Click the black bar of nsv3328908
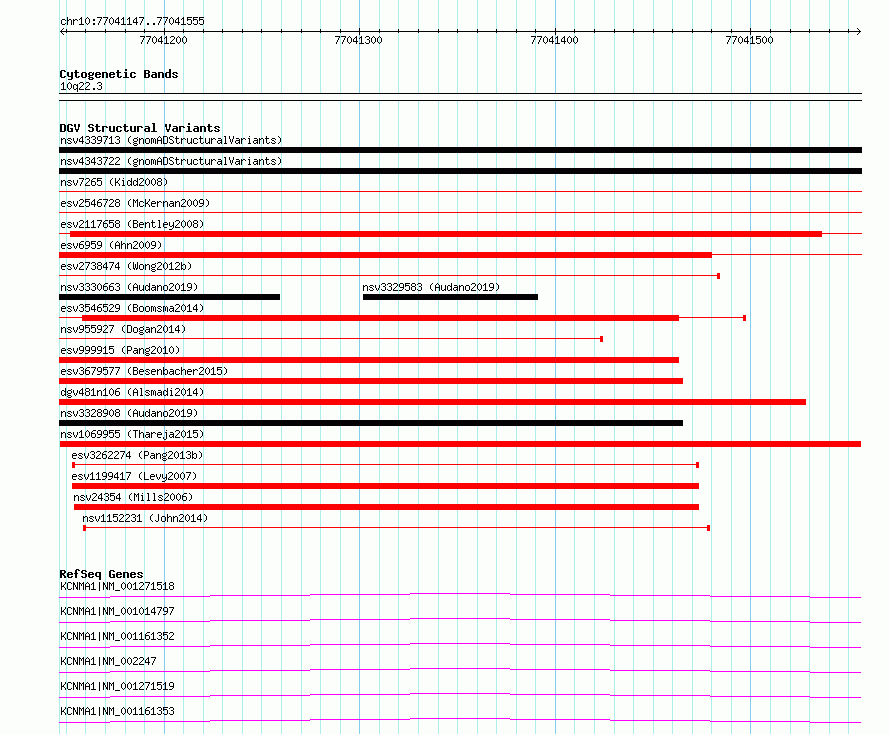This screenshot has width=890, height=734. pos(371,423)
